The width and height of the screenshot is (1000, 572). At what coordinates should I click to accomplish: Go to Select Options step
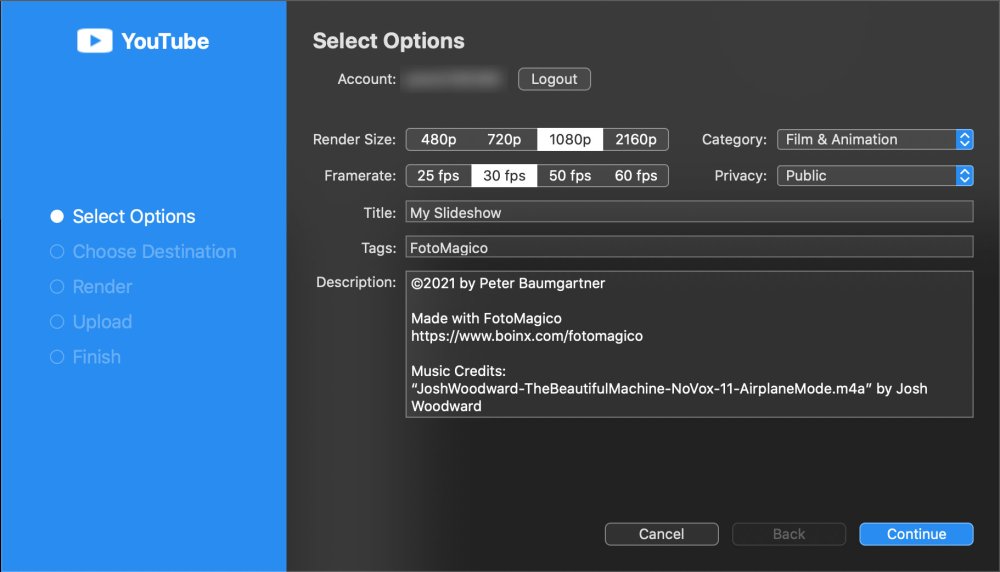[x=123, y=217]
